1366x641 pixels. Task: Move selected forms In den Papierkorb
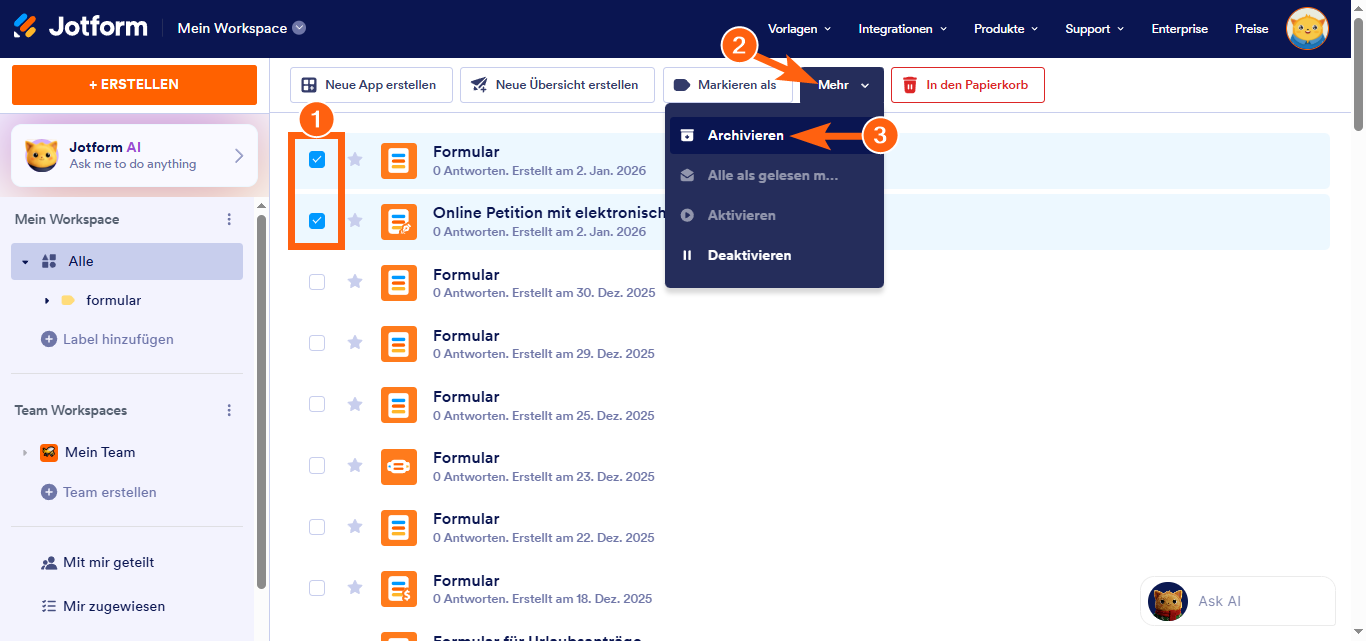[x=967, y=85]
